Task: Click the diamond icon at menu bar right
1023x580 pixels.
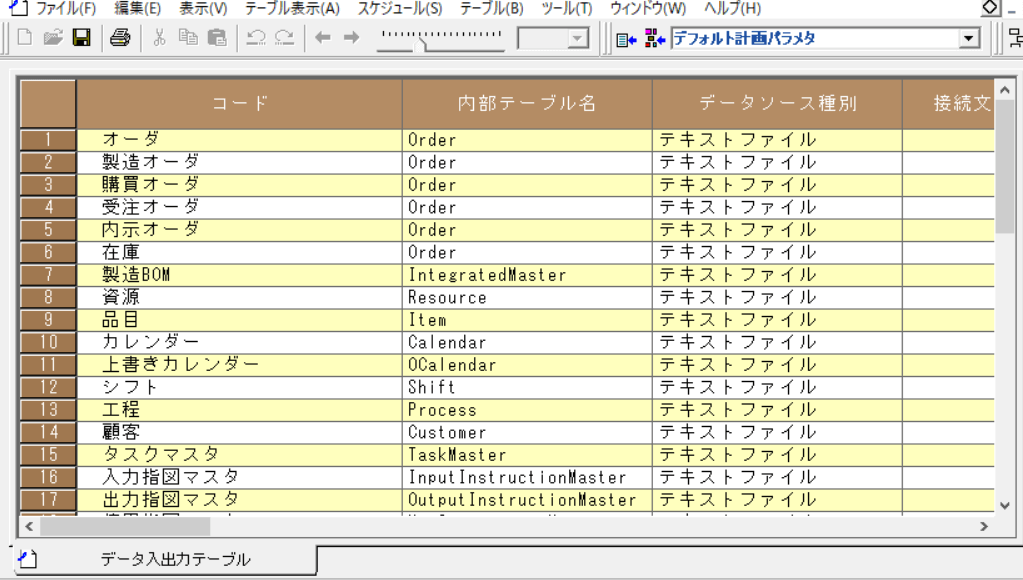Action: point(990,7)
